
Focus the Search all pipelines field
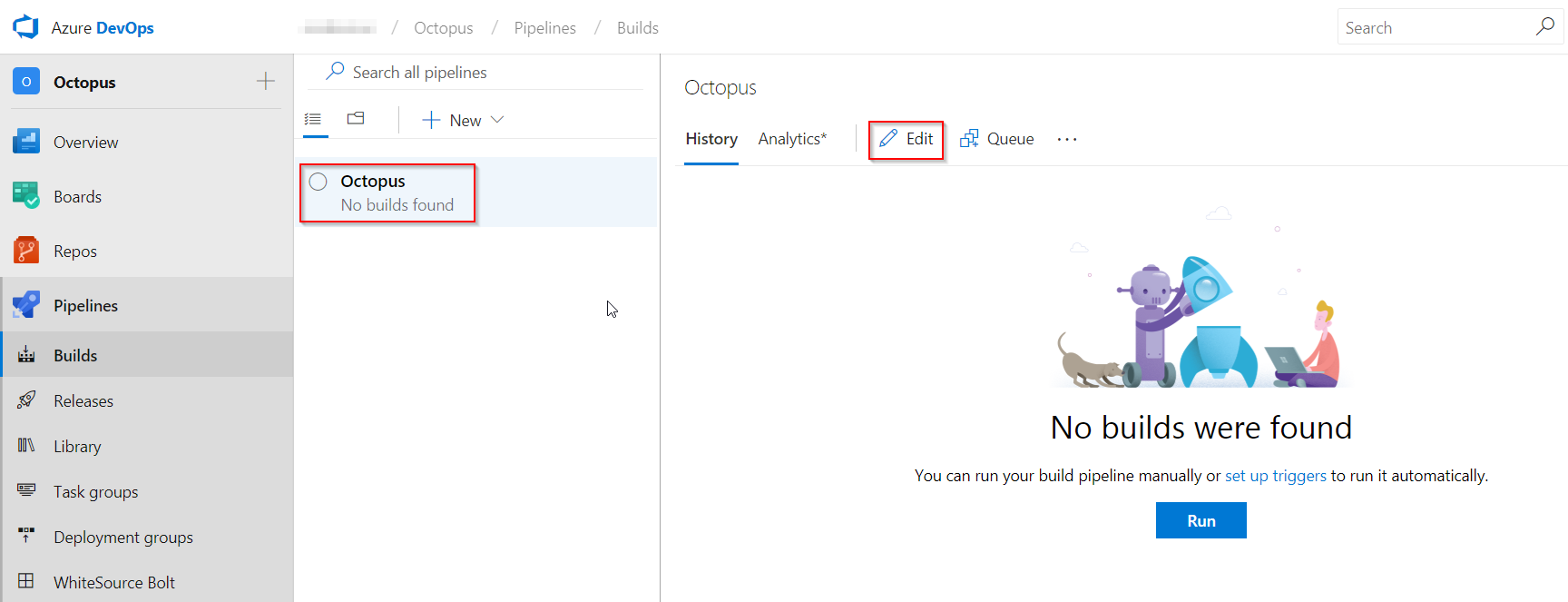click(475, 72)
